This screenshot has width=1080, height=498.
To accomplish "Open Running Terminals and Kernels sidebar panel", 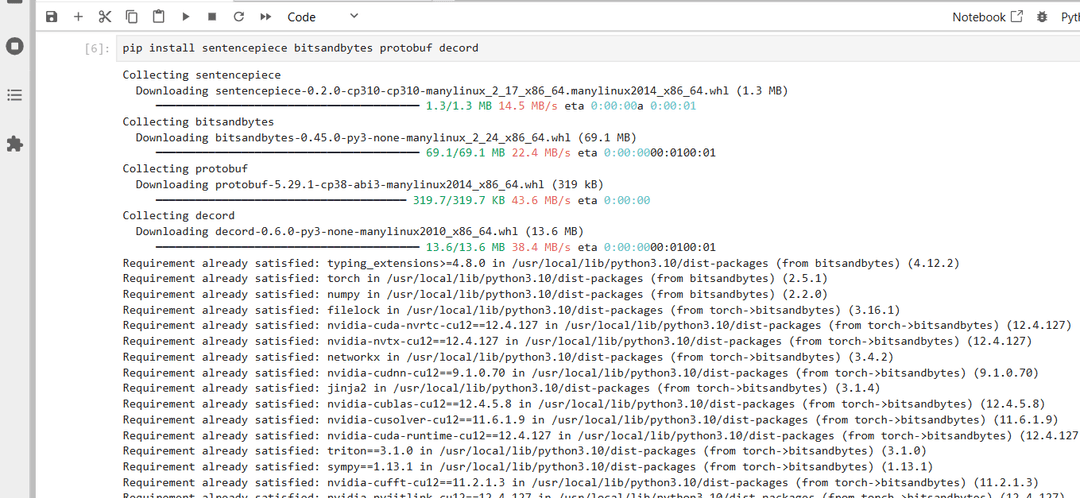I will [x=14, y=46].
